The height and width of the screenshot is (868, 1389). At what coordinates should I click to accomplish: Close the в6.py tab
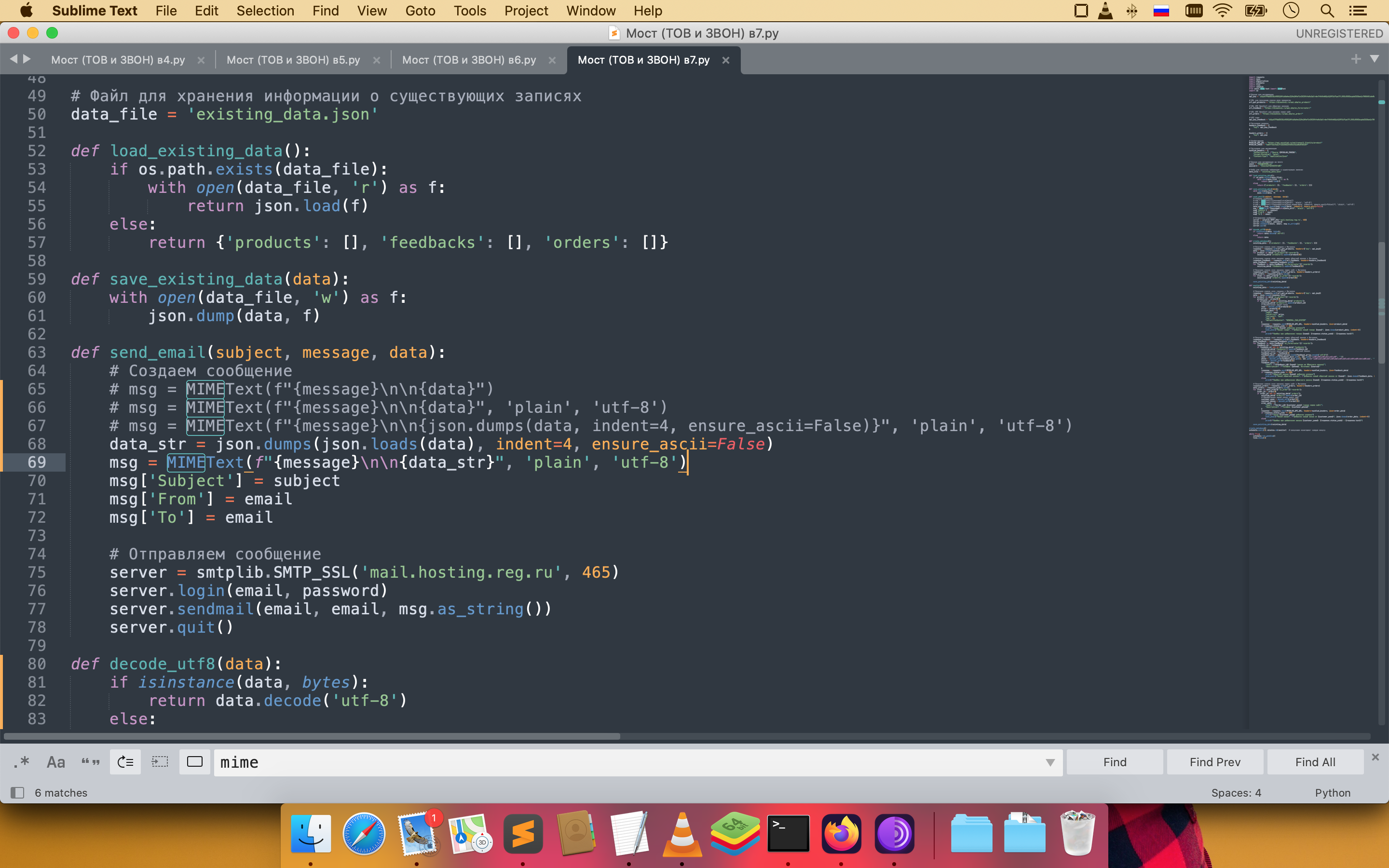coord(552,60)
